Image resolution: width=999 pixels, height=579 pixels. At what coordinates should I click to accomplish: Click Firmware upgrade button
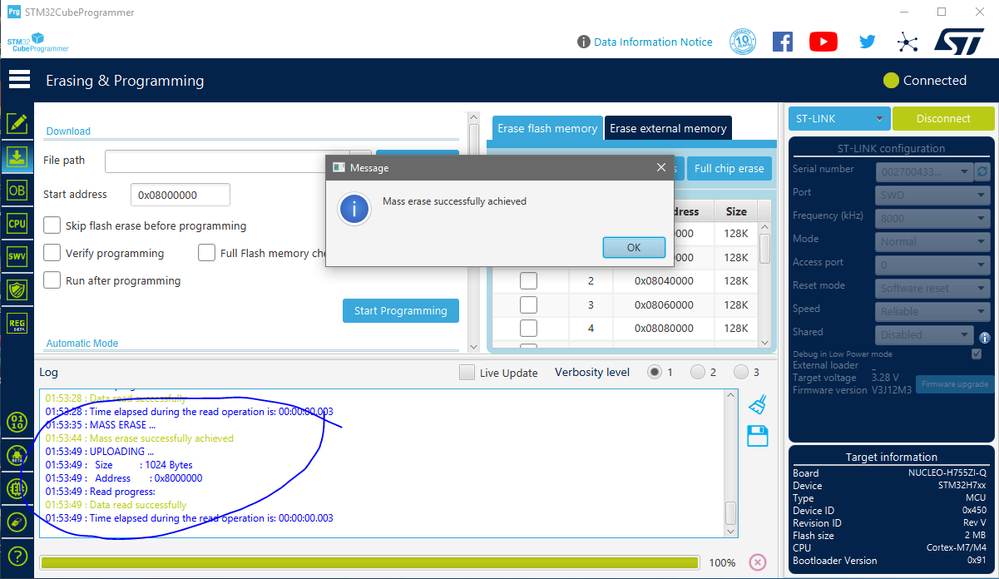pyautogui.click(x=954, y=384)
